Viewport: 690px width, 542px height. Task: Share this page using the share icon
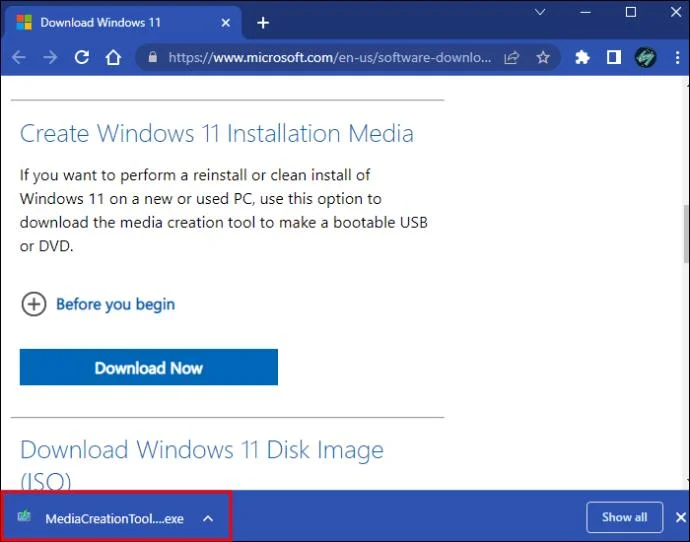(511, 57)
